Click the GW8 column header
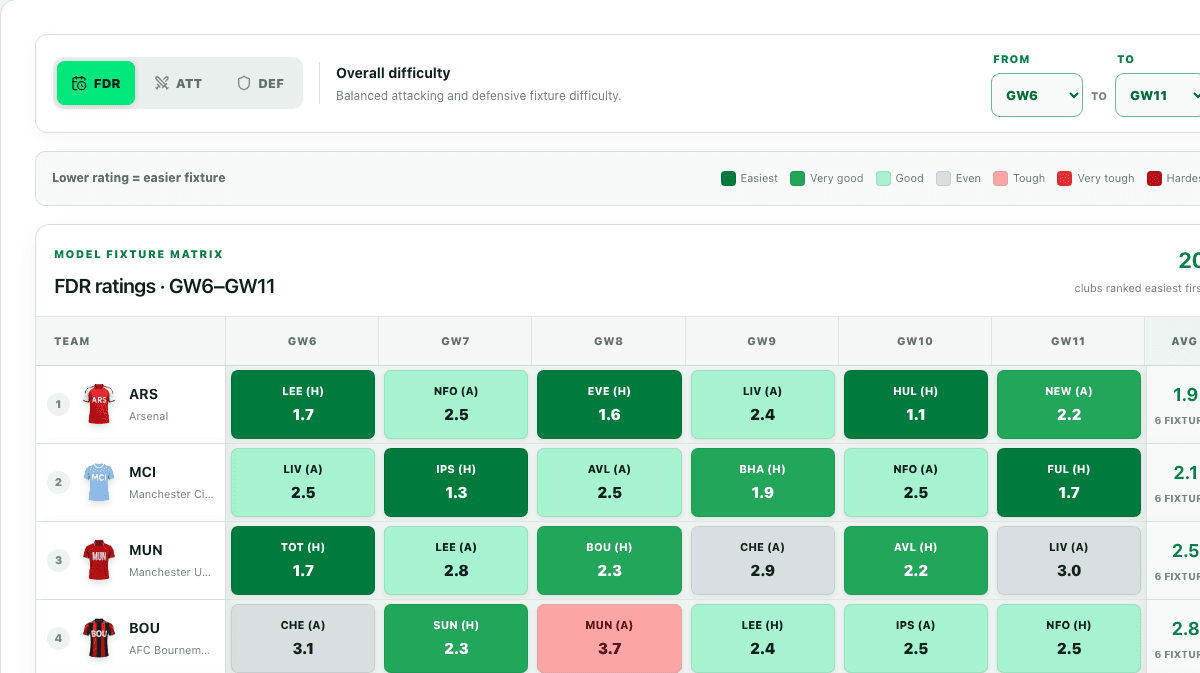 click(608, 341)
